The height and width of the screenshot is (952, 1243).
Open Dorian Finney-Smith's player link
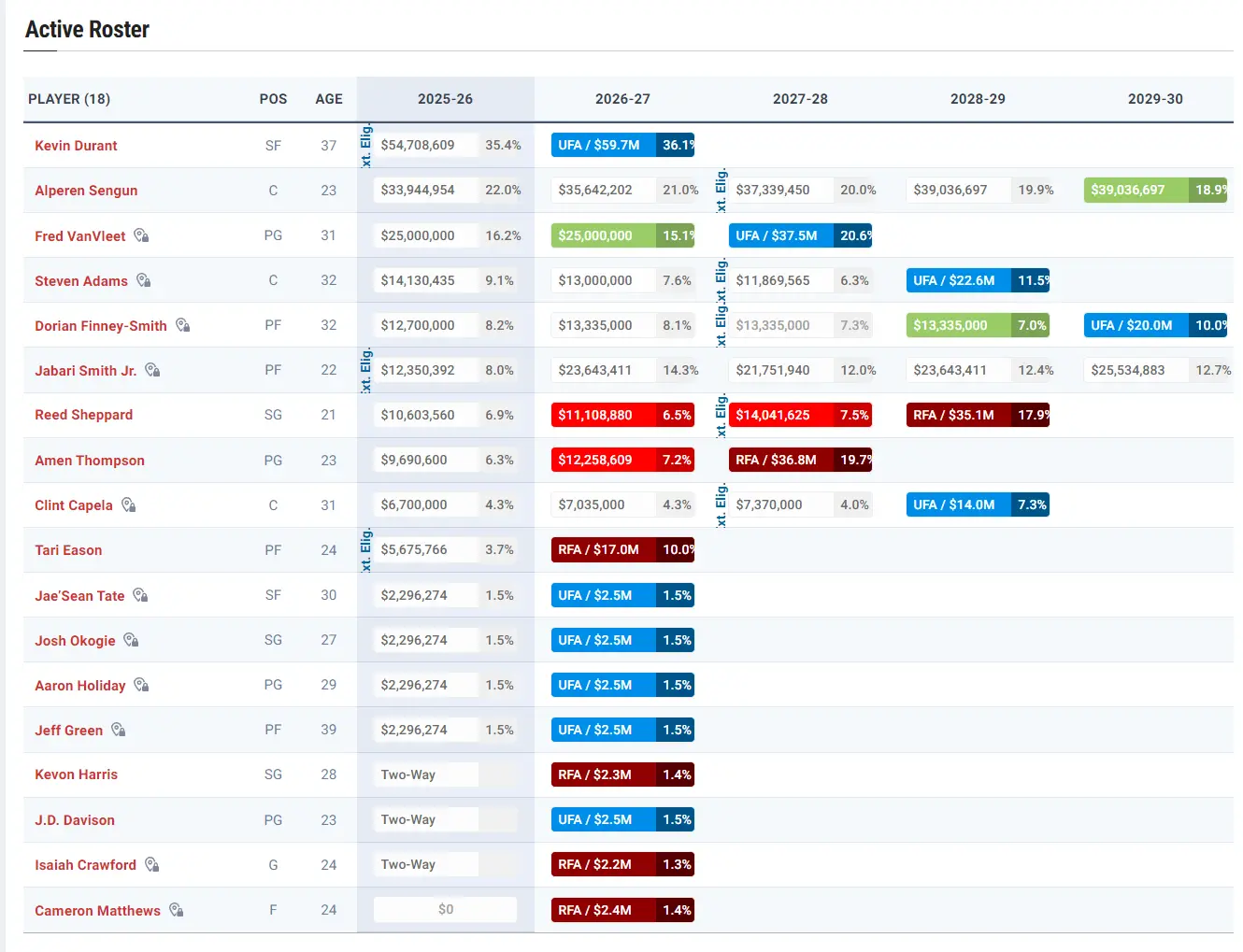pos(101,326)
